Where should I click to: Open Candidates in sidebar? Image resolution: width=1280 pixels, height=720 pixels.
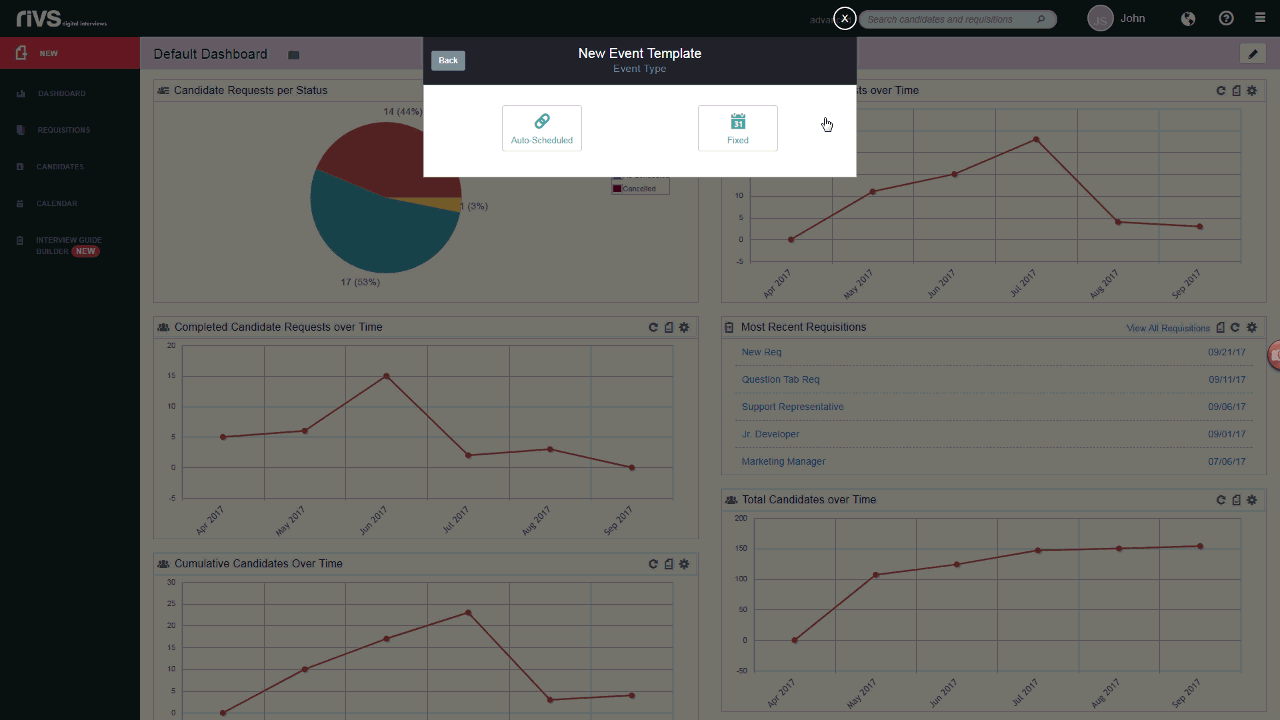point(60,167)
